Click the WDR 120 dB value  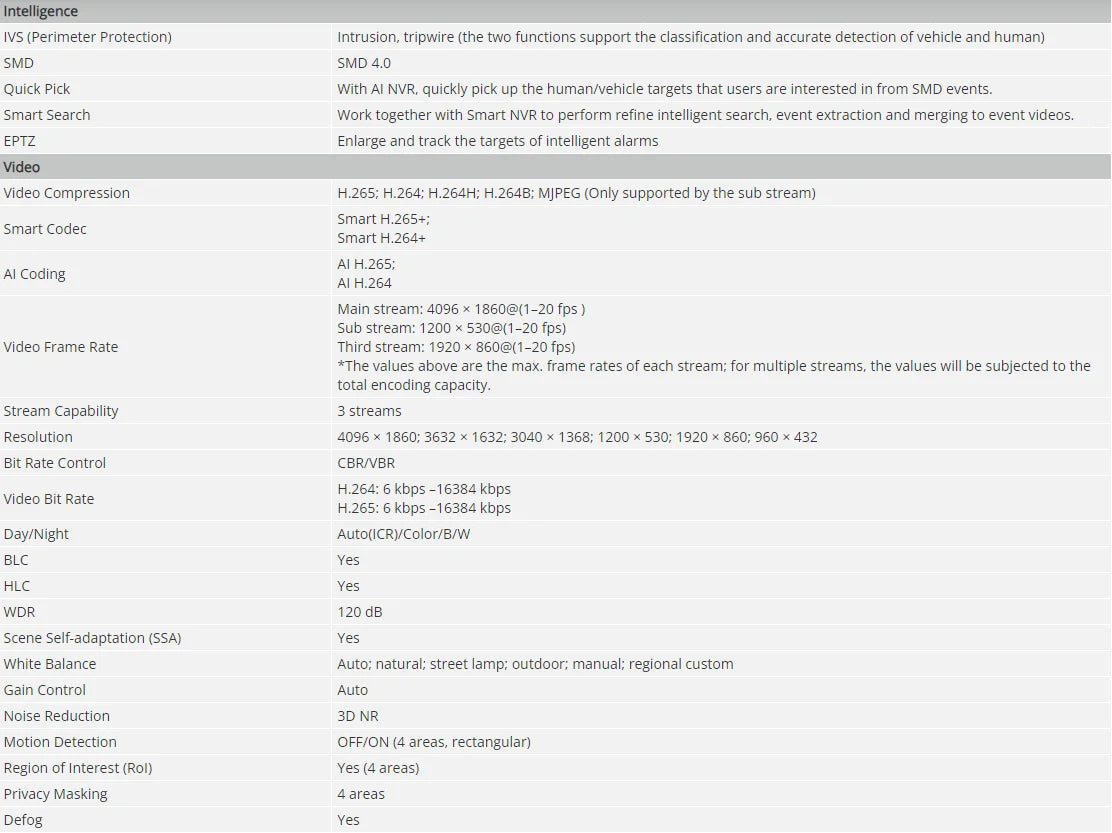pos(360,612)
